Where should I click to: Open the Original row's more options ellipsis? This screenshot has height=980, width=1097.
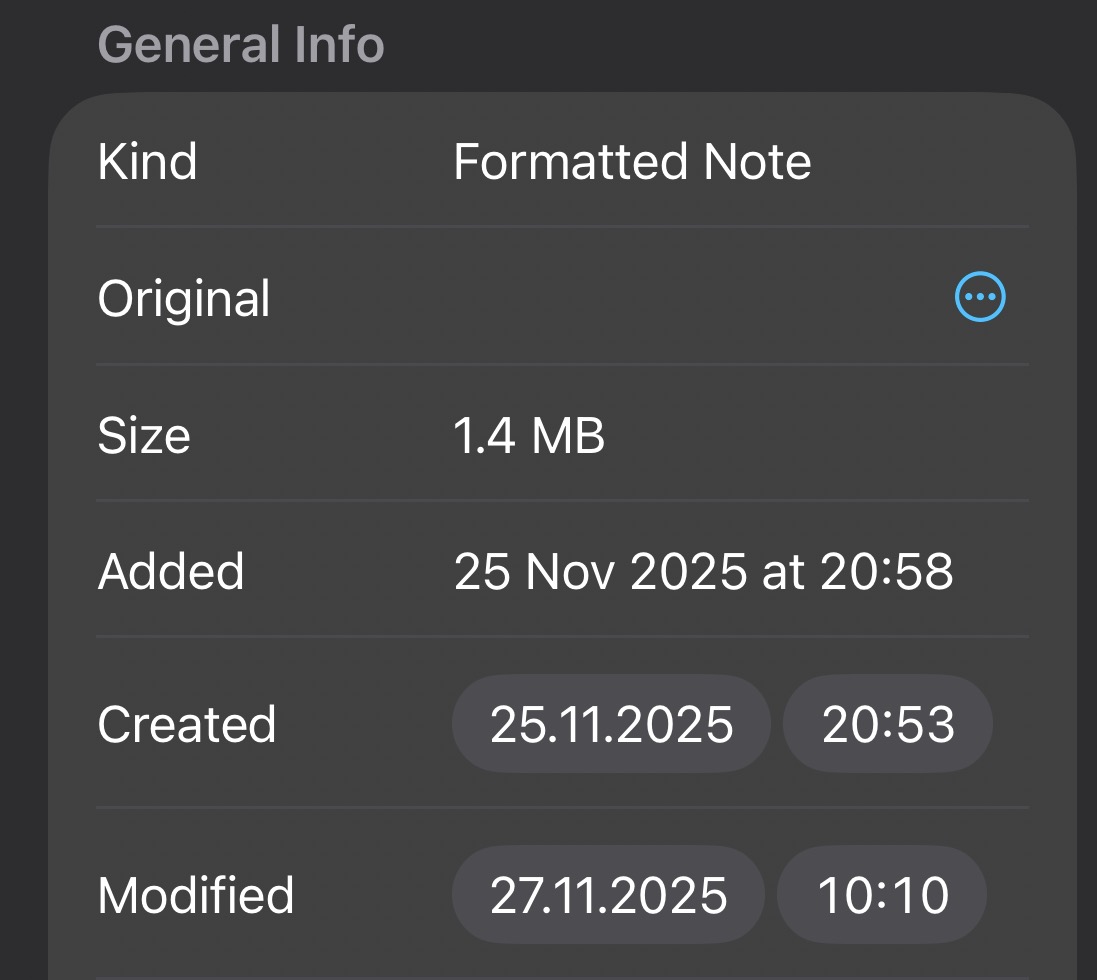pos(980,297)
